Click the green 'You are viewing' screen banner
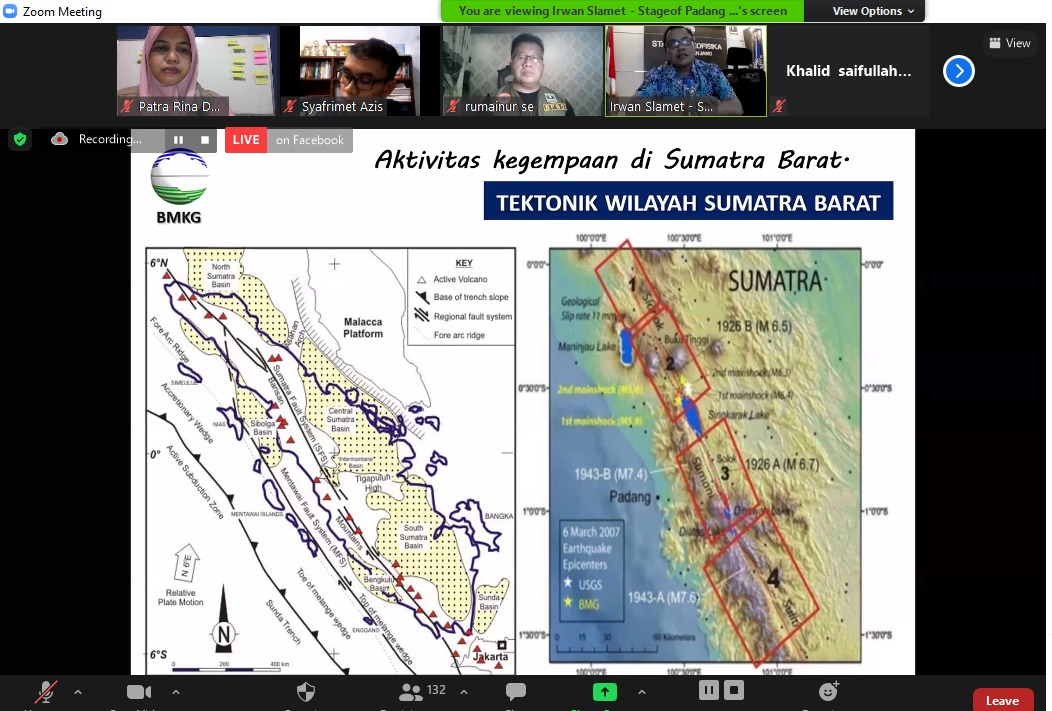Image resolution: width=1052 pixels, height=711 pixels. pos(623,11)
